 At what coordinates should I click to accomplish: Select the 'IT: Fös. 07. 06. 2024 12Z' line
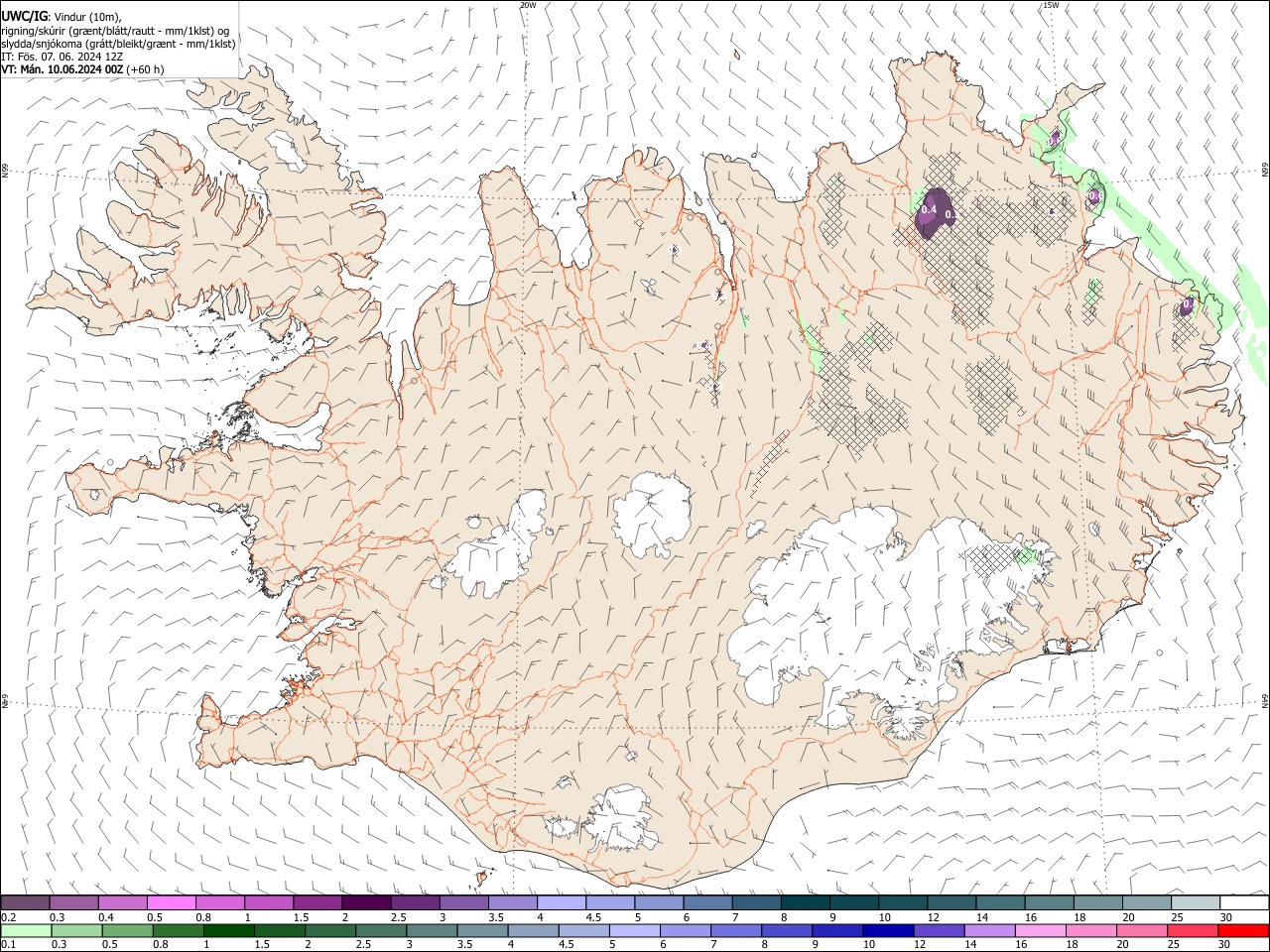click(62, 57)
